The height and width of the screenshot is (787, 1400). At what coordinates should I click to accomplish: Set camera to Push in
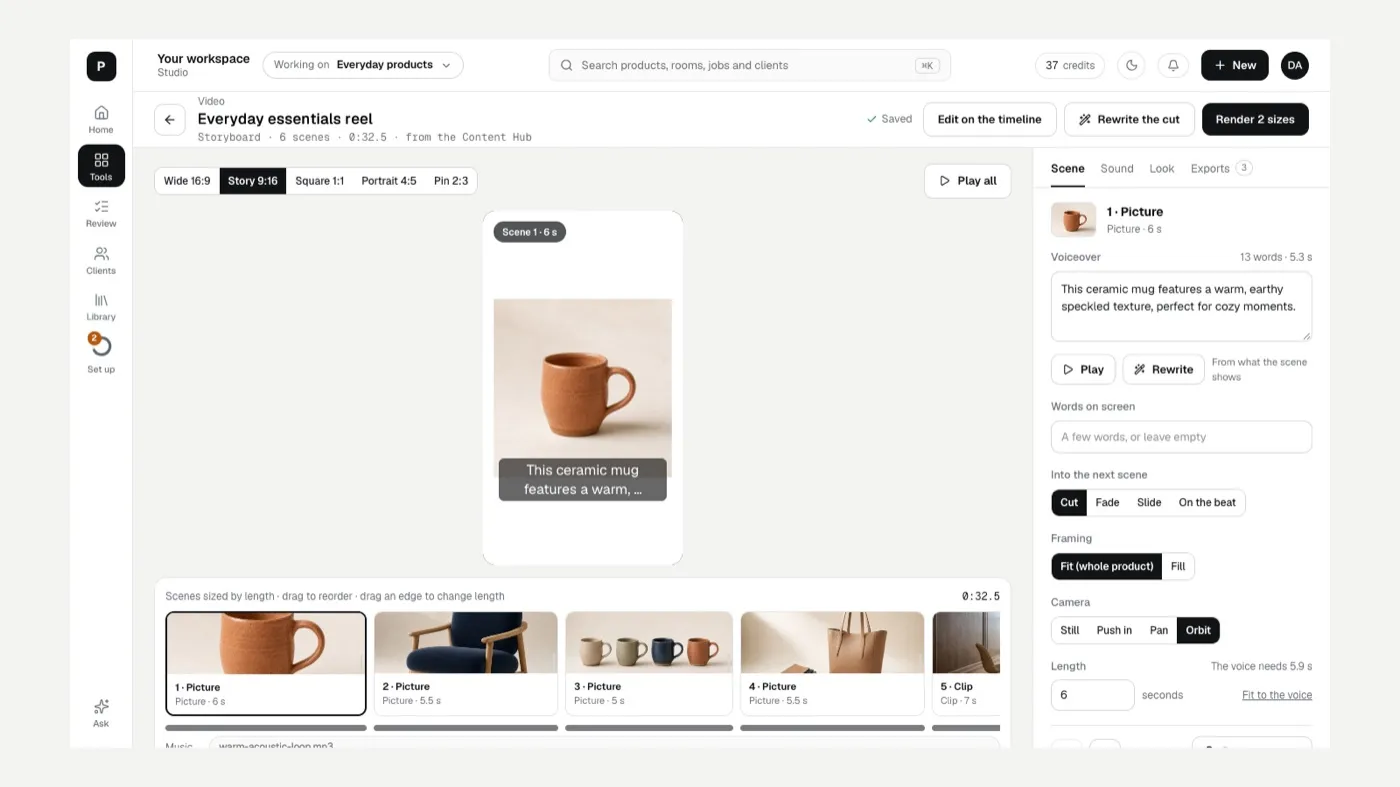tap(1114, 630)
